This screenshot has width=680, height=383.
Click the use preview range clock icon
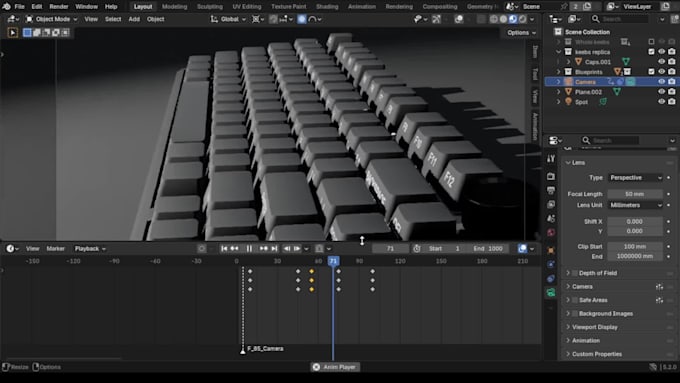(x=417, y=249)
